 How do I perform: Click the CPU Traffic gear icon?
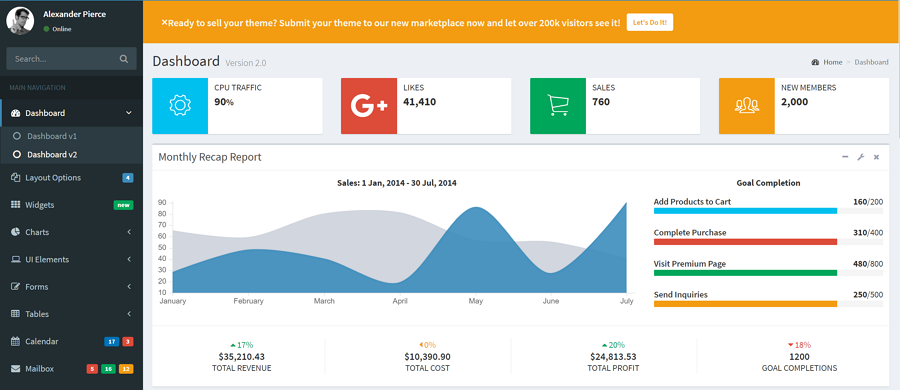[180, 106]
